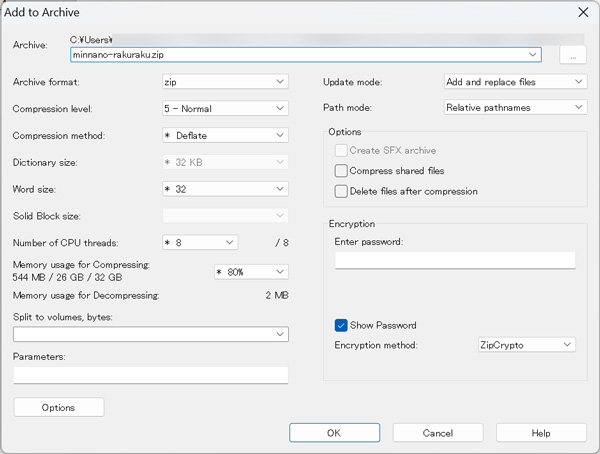This screenshot has height=454, width=600.
Task: Click the Parameters text field
Action: 151,375
